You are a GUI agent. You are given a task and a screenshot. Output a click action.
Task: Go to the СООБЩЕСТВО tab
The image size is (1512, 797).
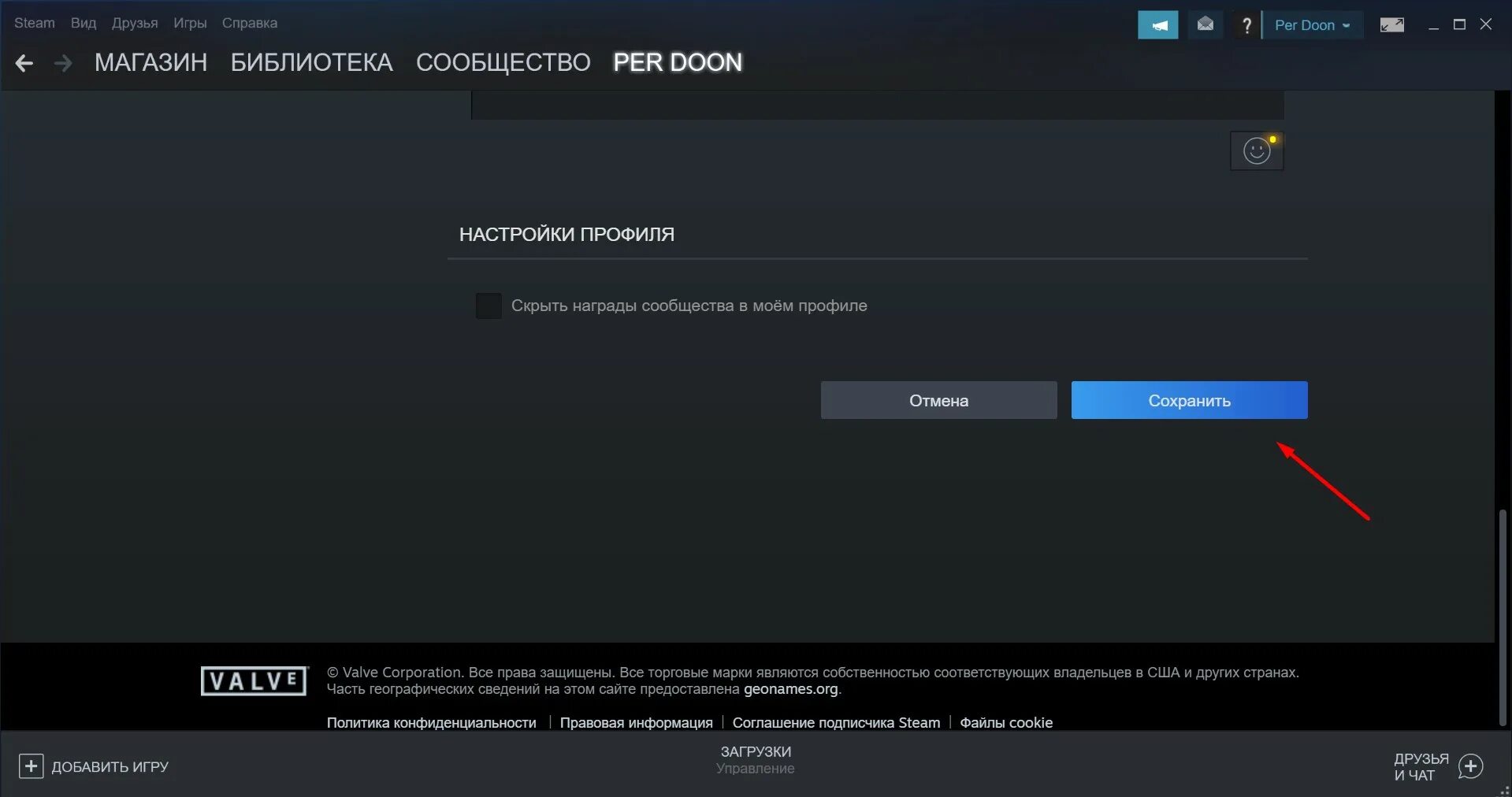point(503,62)
